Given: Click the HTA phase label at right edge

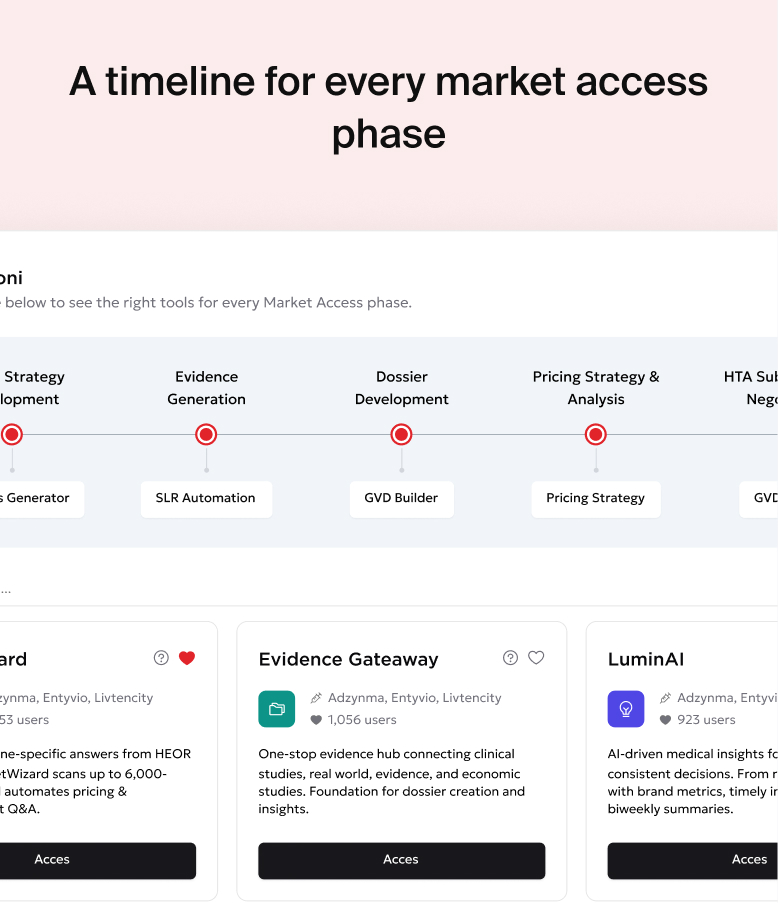Looking at the screenshot, I should click(x=751, y=388).
